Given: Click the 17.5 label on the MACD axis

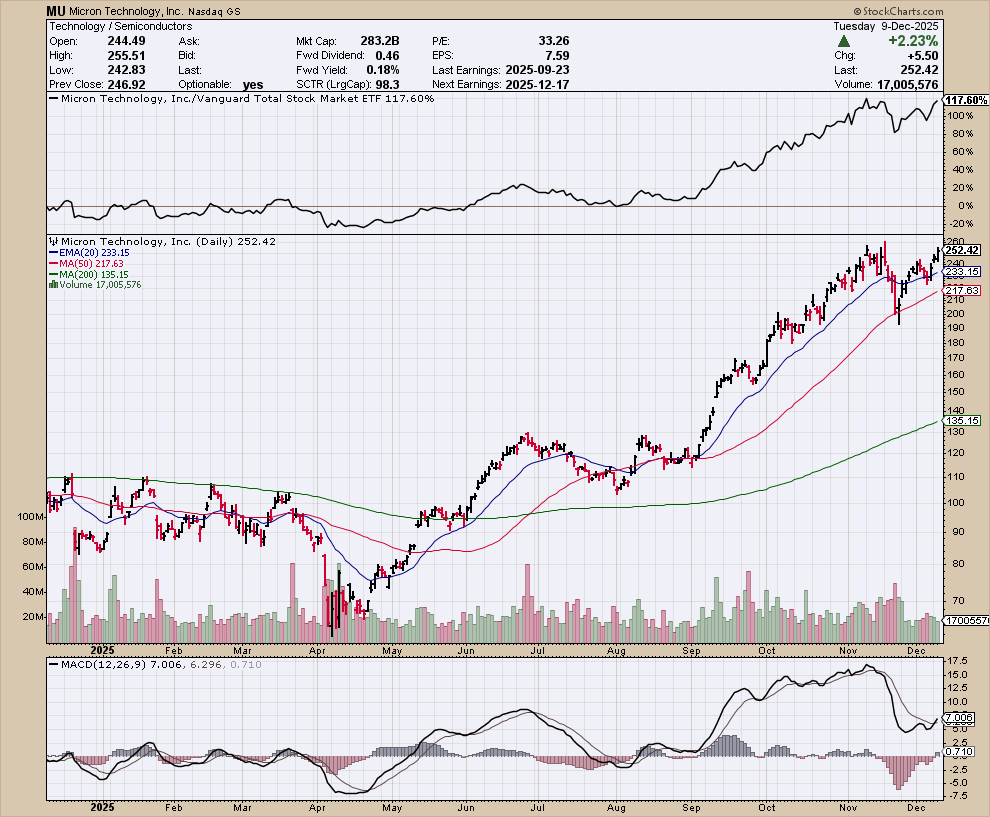Looking at the screenshot, I should tap(958, 661).
